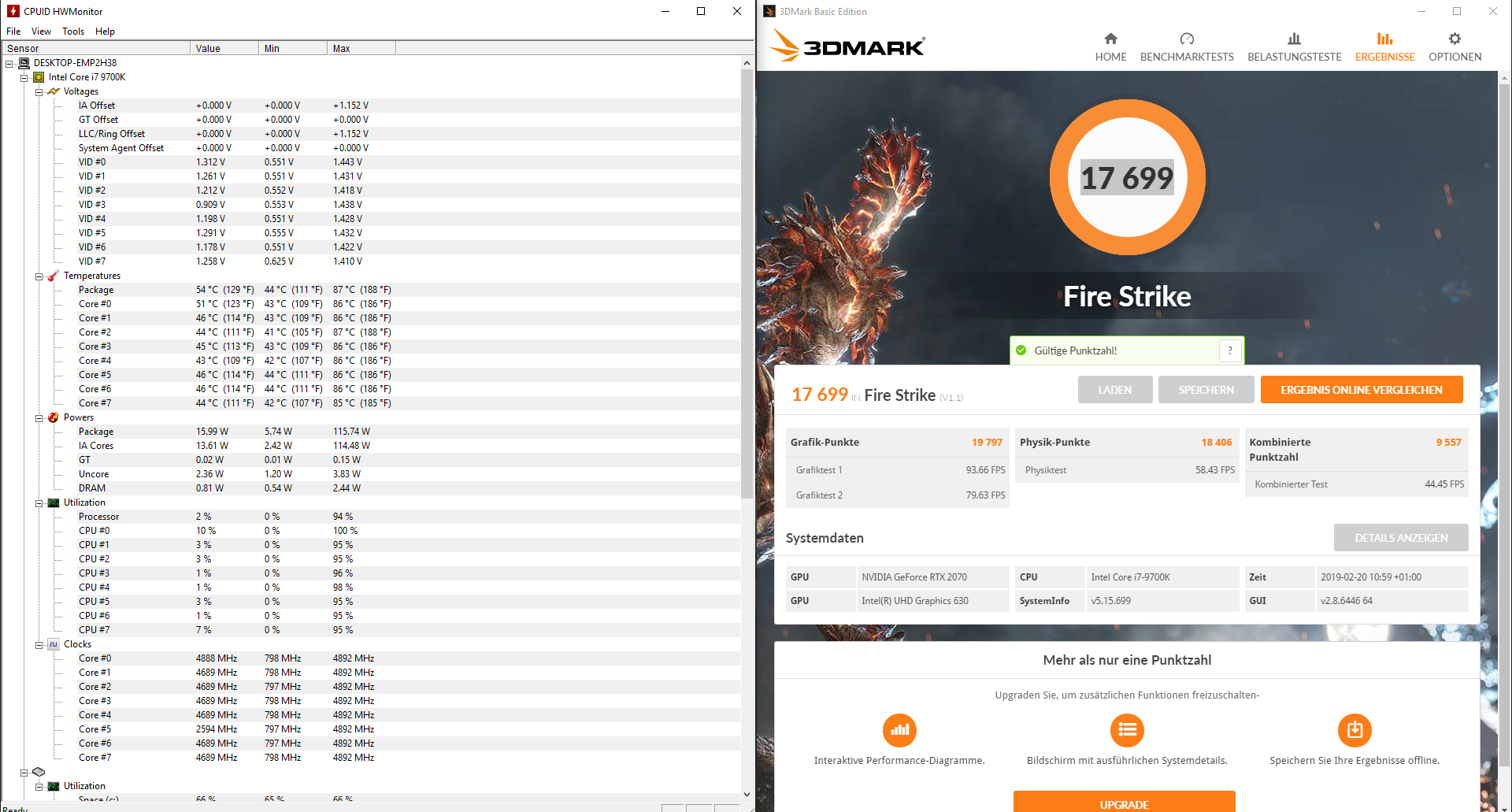
Task: Click the Clocks category icon
Action: (x=54, y=644)
